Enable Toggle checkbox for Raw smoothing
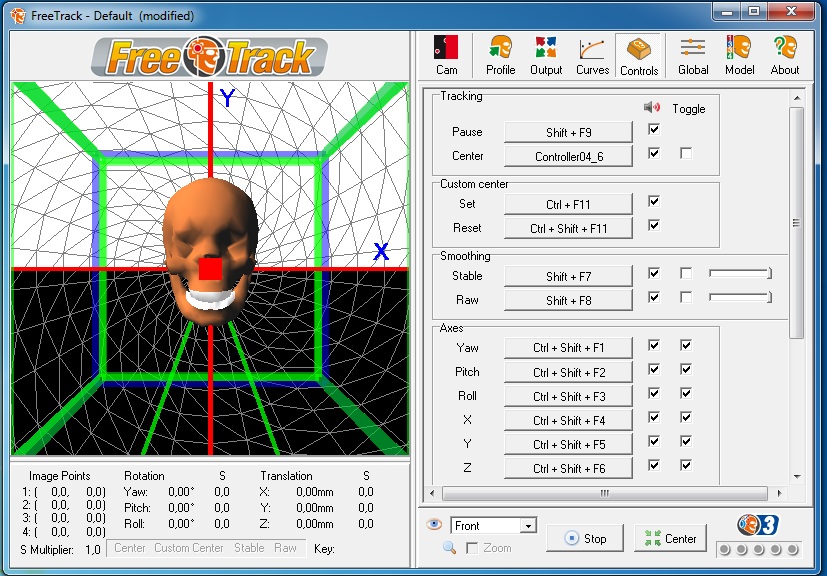827x576 pixels. click(x=686, y=297)
